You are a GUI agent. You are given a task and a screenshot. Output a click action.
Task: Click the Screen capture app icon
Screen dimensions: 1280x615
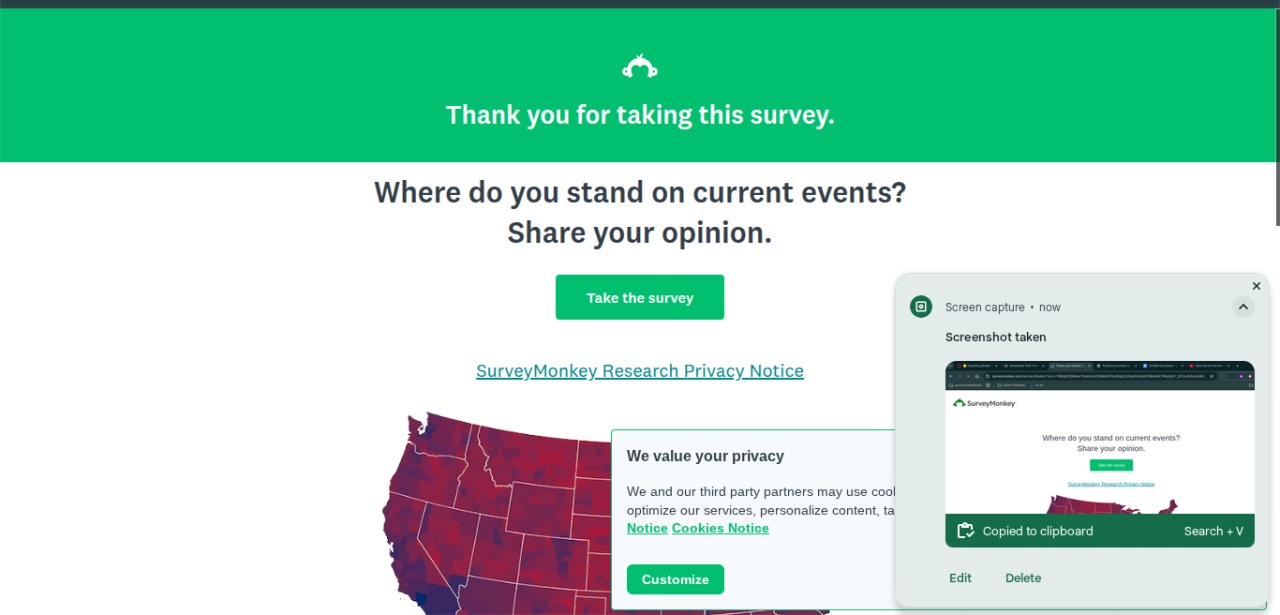(921, 307)
